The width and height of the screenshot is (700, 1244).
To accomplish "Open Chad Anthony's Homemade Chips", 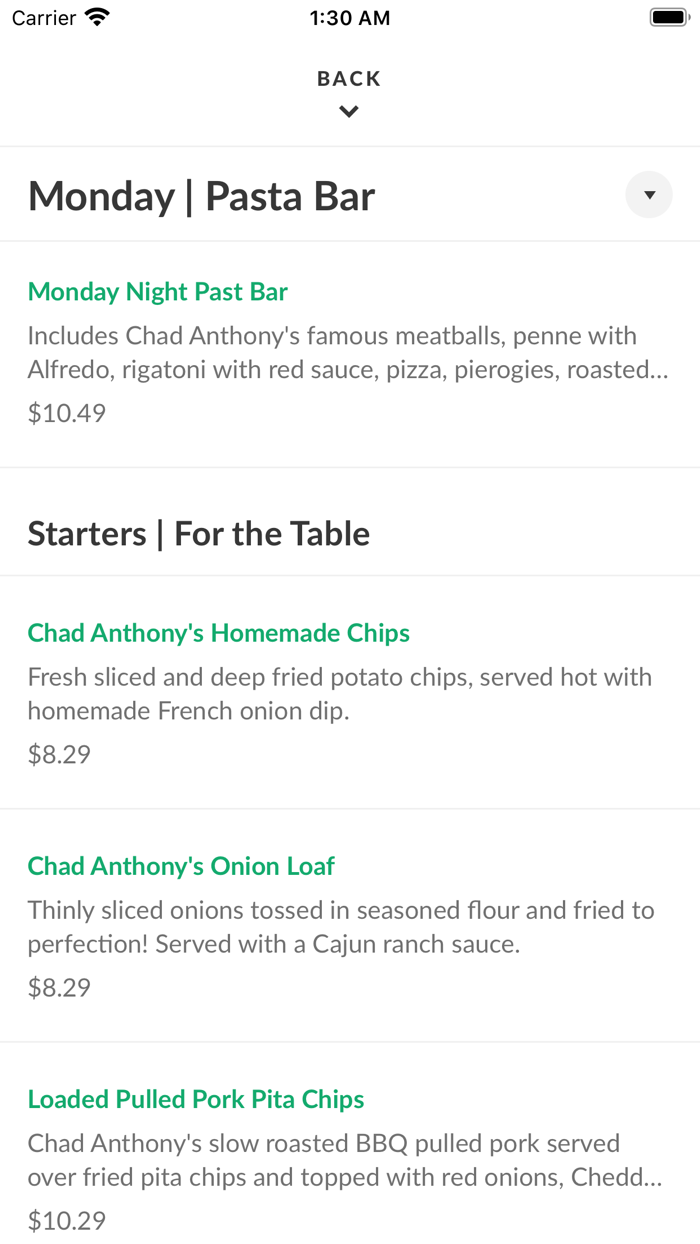I will click(x=218, y=632).
